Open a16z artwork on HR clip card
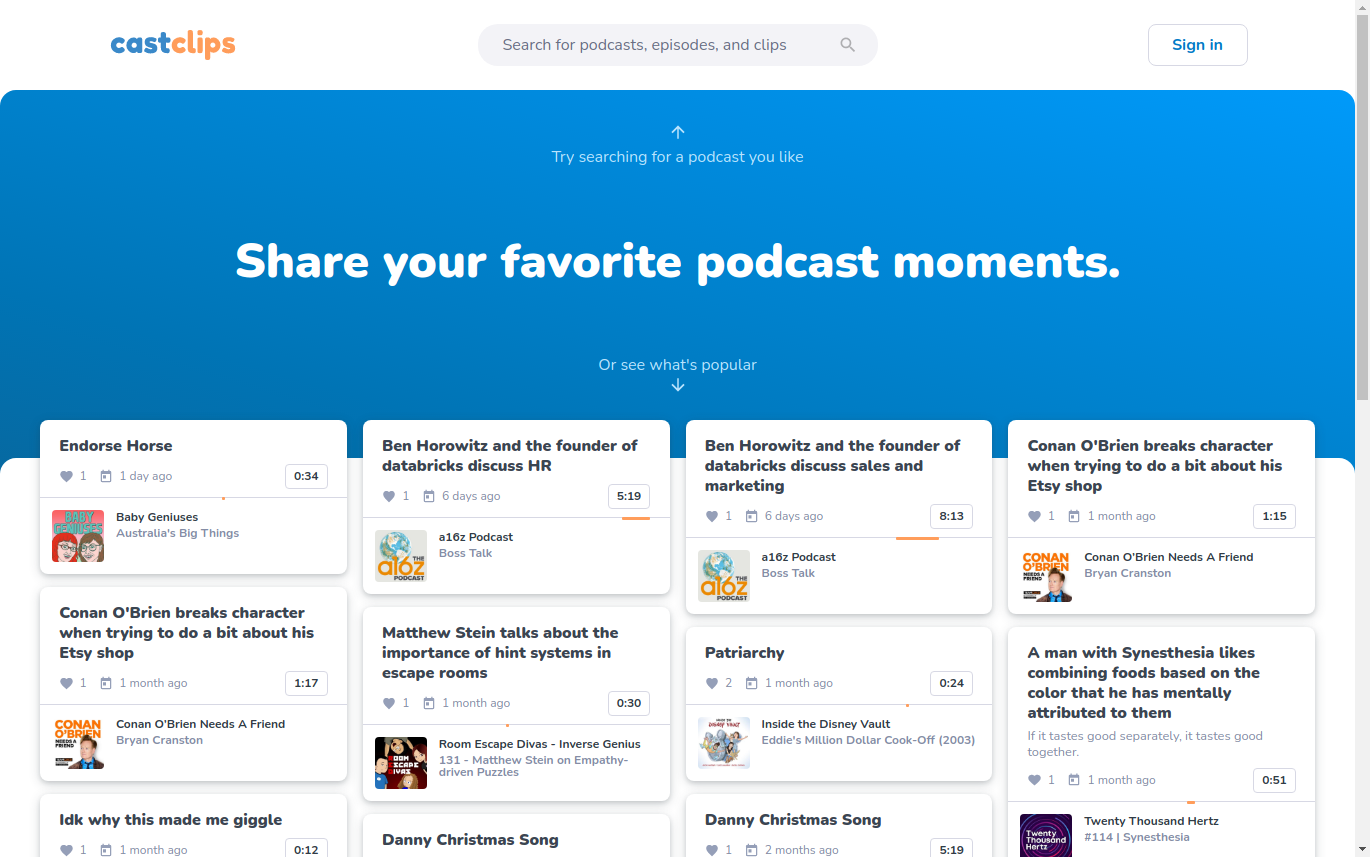The width and height of the screenshot is (1370, 857). click(x=401, y=556)
